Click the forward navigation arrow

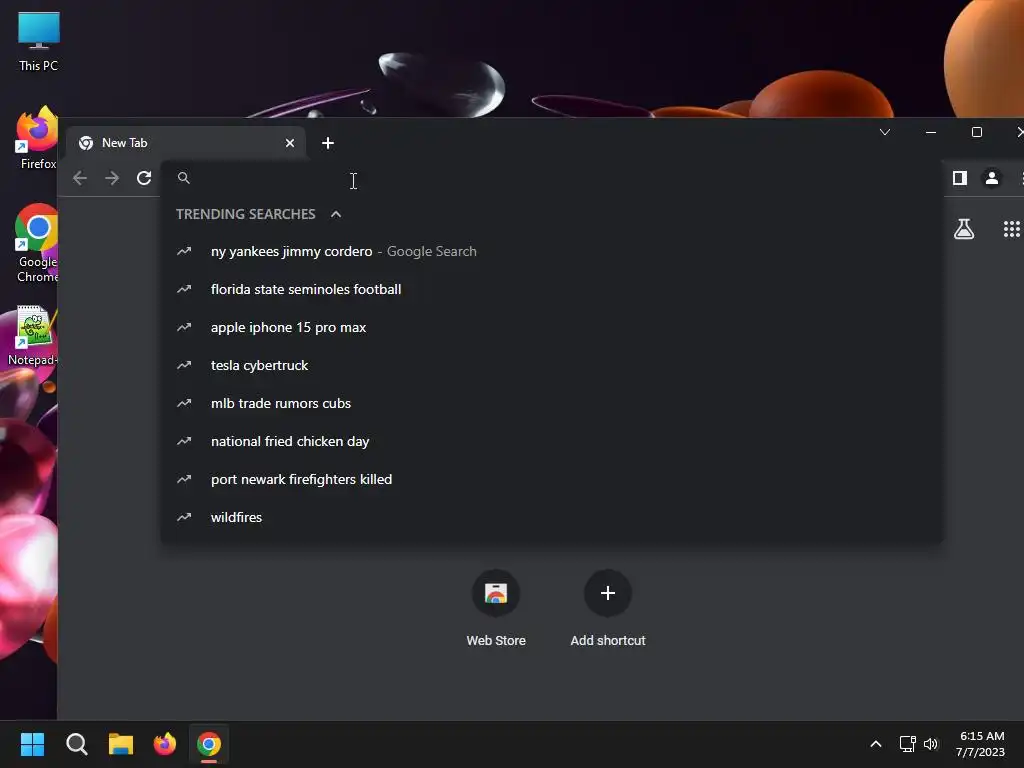pyautogui.click(x=112, y=178)
